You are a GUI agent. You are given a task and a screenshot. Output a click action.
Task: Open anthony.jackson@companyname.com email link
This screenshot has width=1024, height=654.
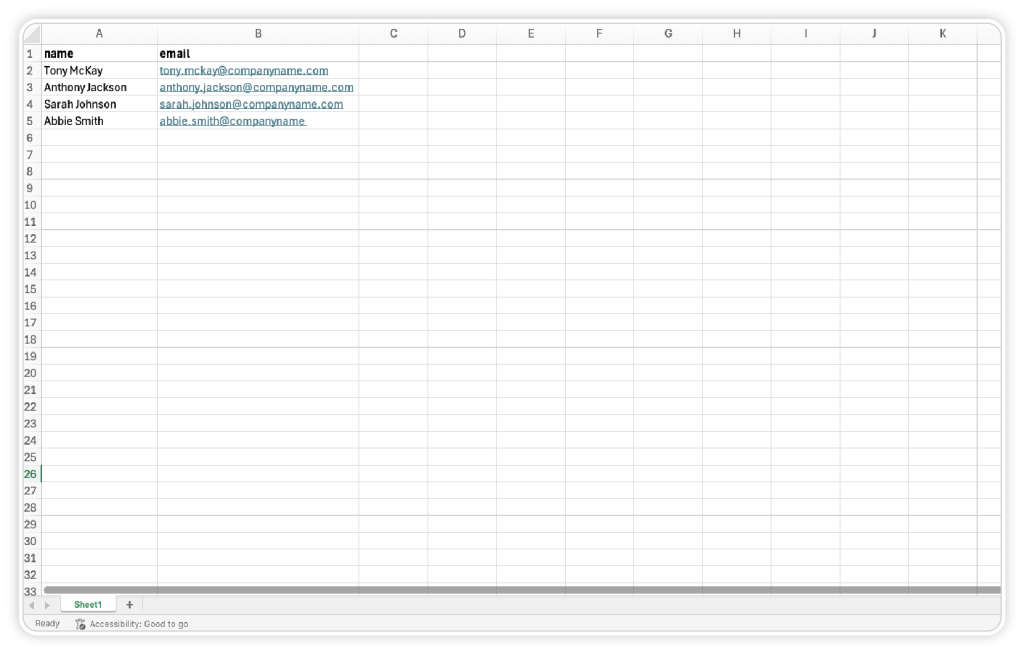pyautogui.click(x=256, y=88)
